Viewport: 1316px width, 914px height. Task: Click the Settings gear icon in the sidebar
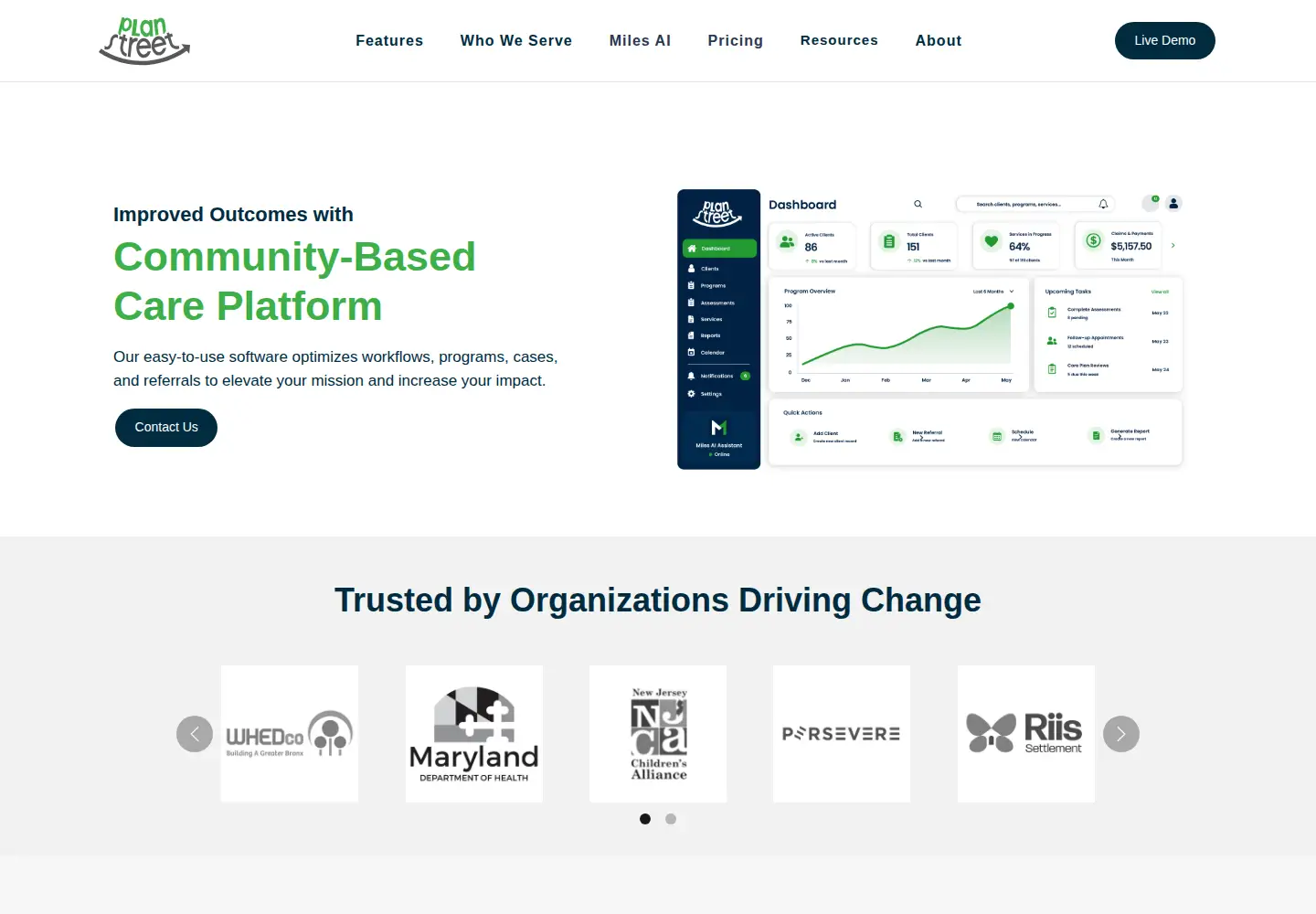691,394
